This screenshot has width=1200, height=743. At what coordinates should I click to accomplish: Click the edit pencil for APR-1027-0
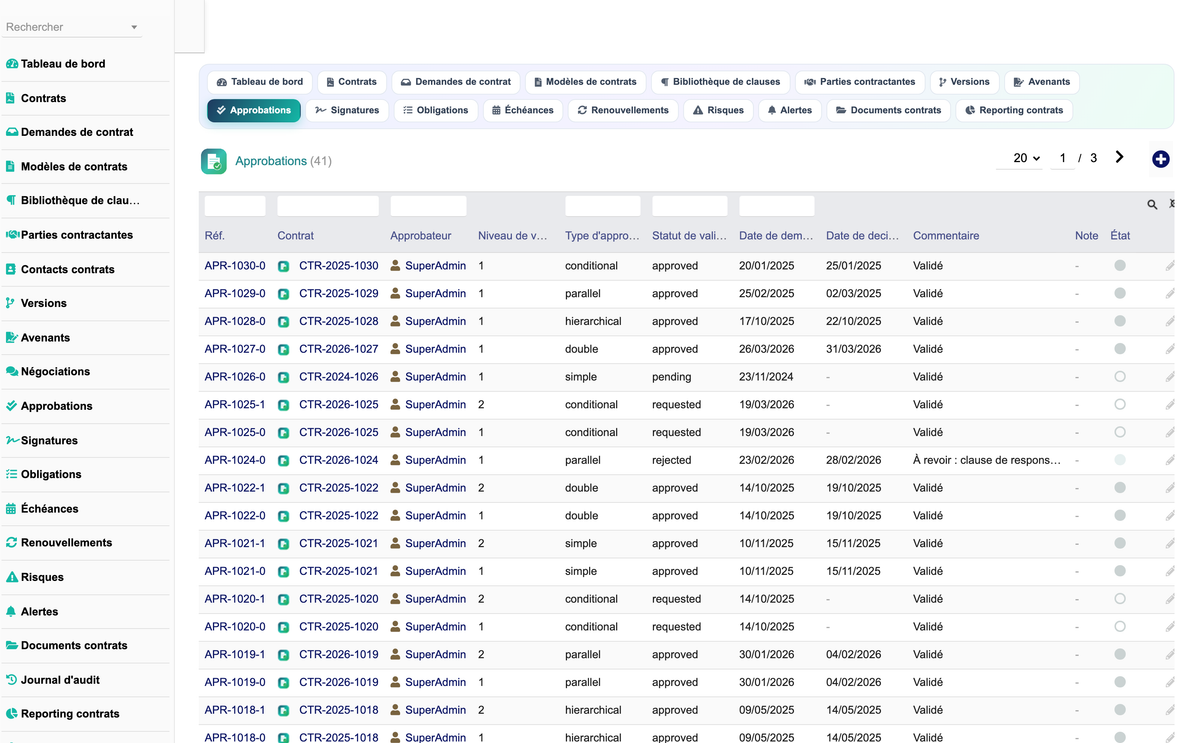coord(1169,349)
